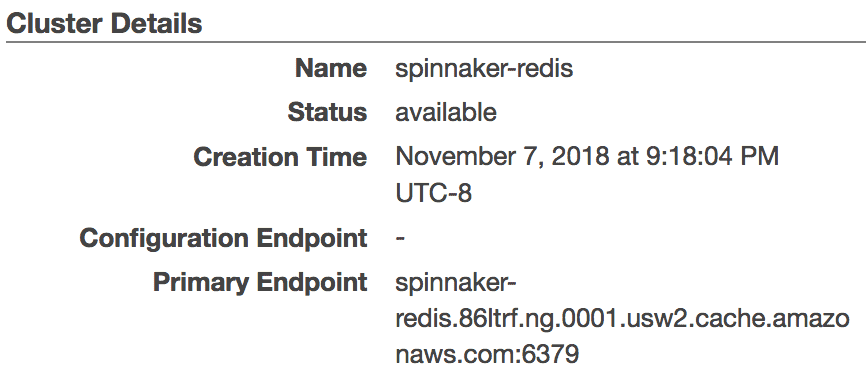Click the redis.86ltrf.ng.0001.usw2 endpoint line
The width and height of the screenshot is (866, 378).
pos(622,319)
